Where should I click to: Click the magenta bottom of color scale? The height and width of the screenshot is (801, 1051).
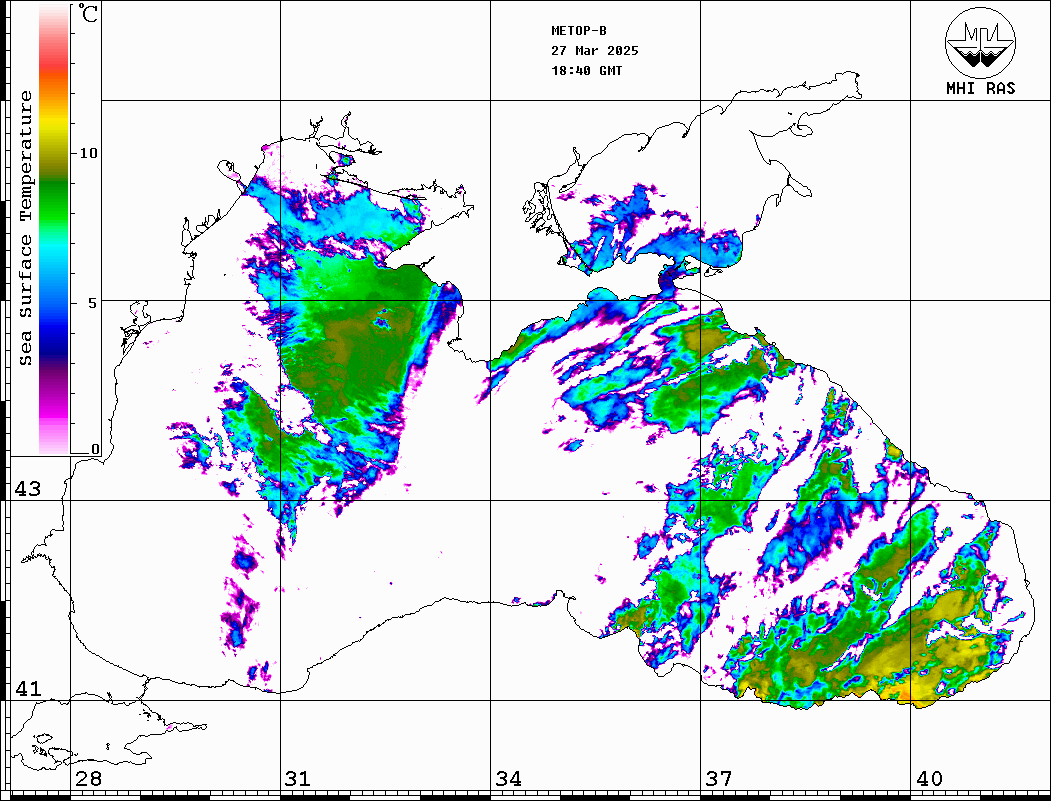[x=54, y=416]
